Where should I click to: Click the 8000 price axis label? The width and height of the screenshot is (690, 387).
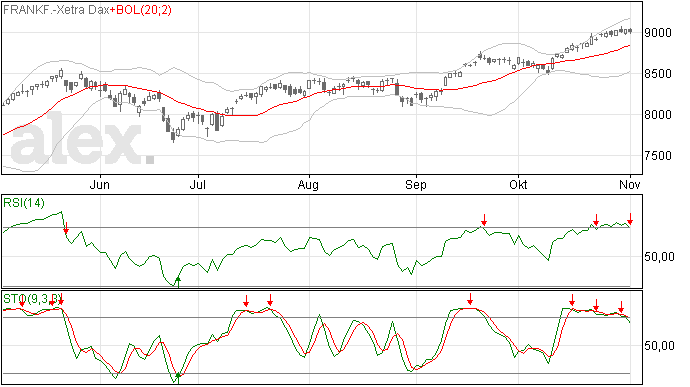coord(658,114)
